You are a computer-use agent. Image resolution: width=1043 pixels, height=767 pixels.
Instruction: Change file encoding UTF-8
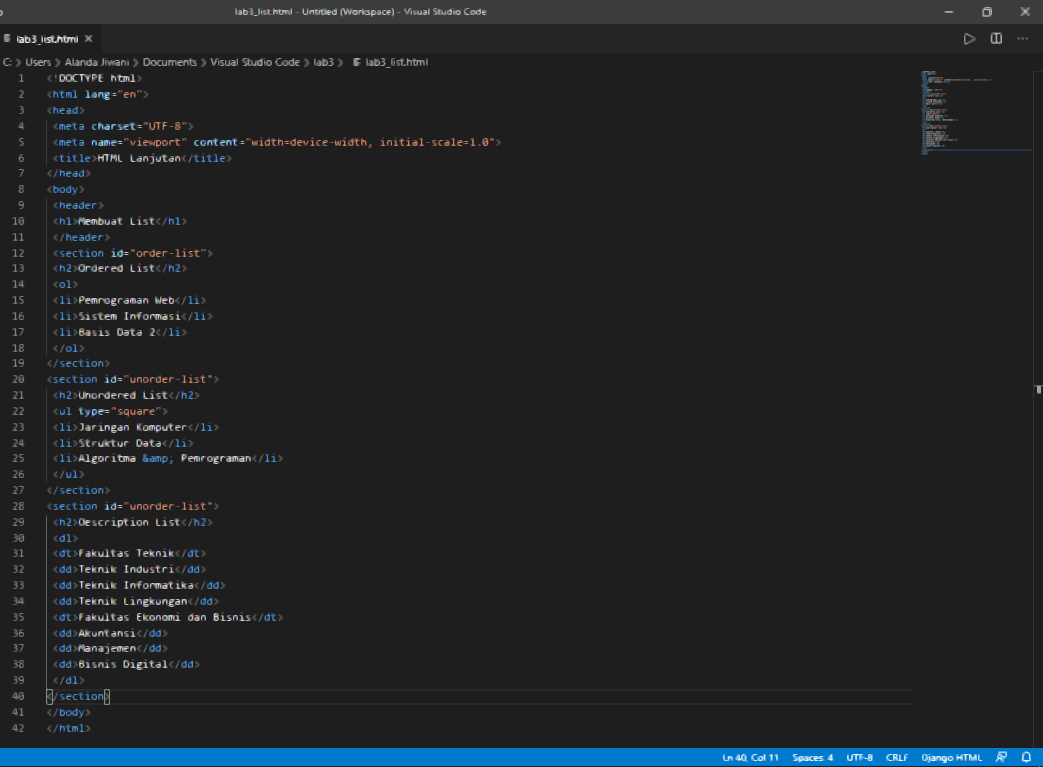859,757
